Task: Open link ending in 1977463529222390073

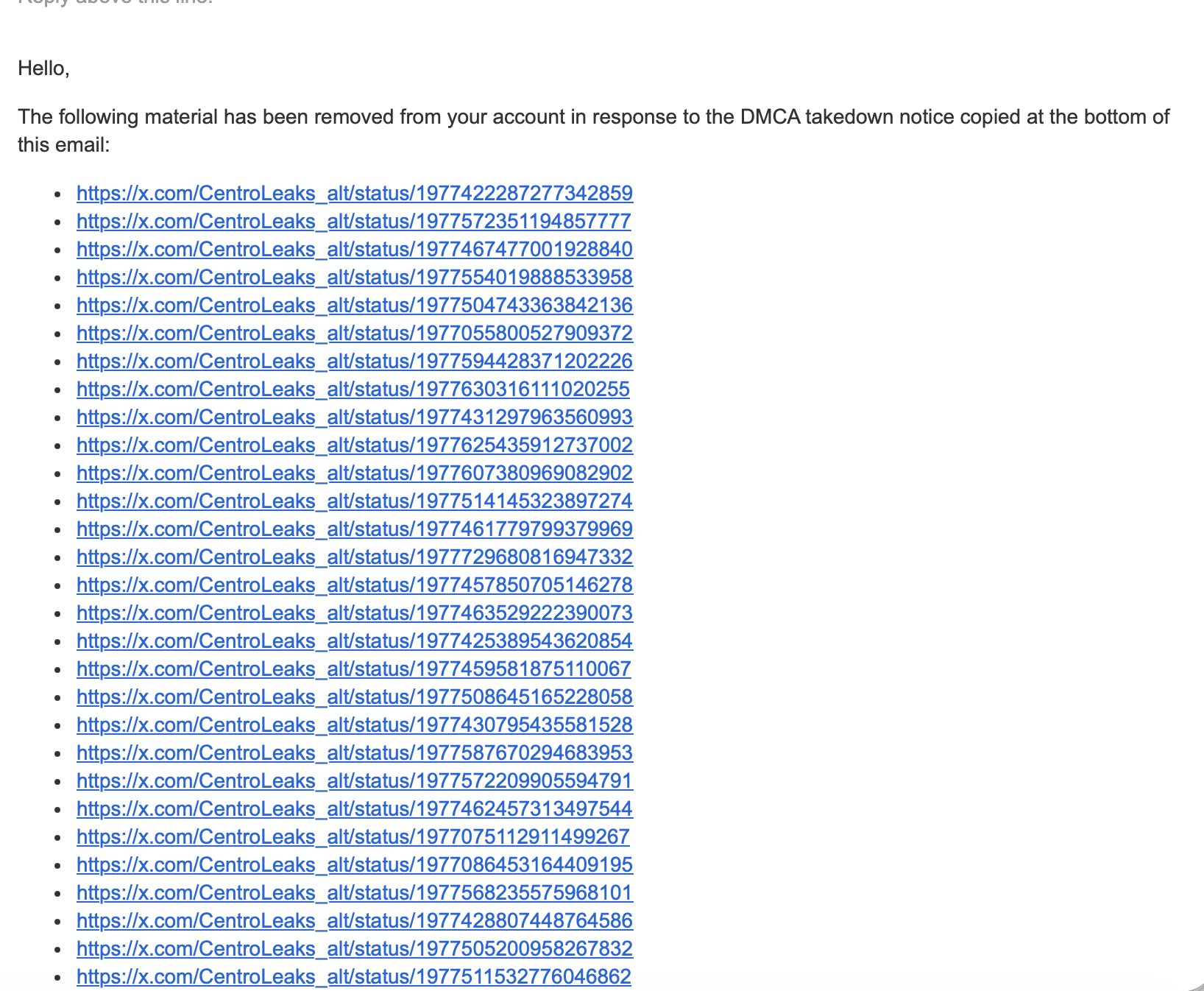Action: [x=355, y=613]
